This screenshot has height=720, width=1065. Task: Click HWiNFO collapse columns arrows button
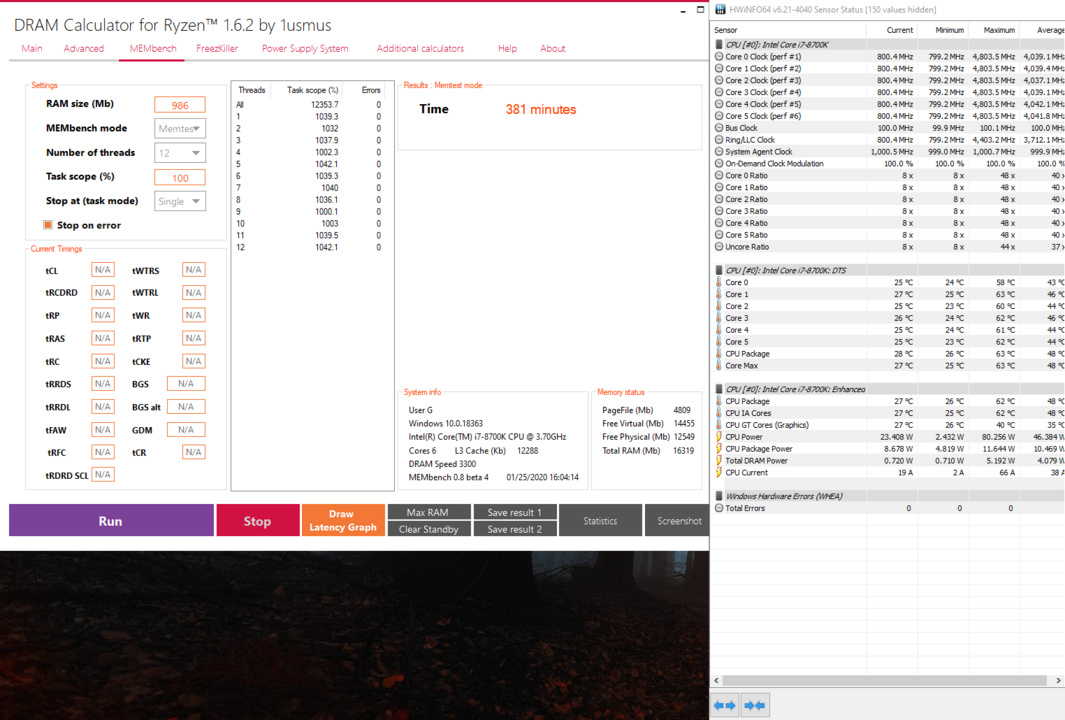(x=755, y=706)
